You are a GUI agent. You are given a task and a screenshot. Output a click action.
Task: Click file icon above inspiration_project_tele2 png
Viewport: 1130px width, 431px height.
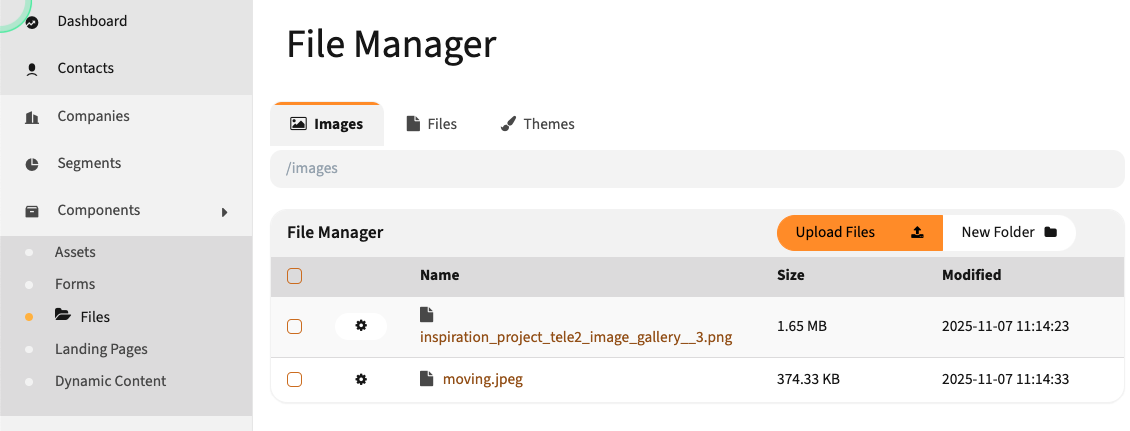tap(427, 314)
